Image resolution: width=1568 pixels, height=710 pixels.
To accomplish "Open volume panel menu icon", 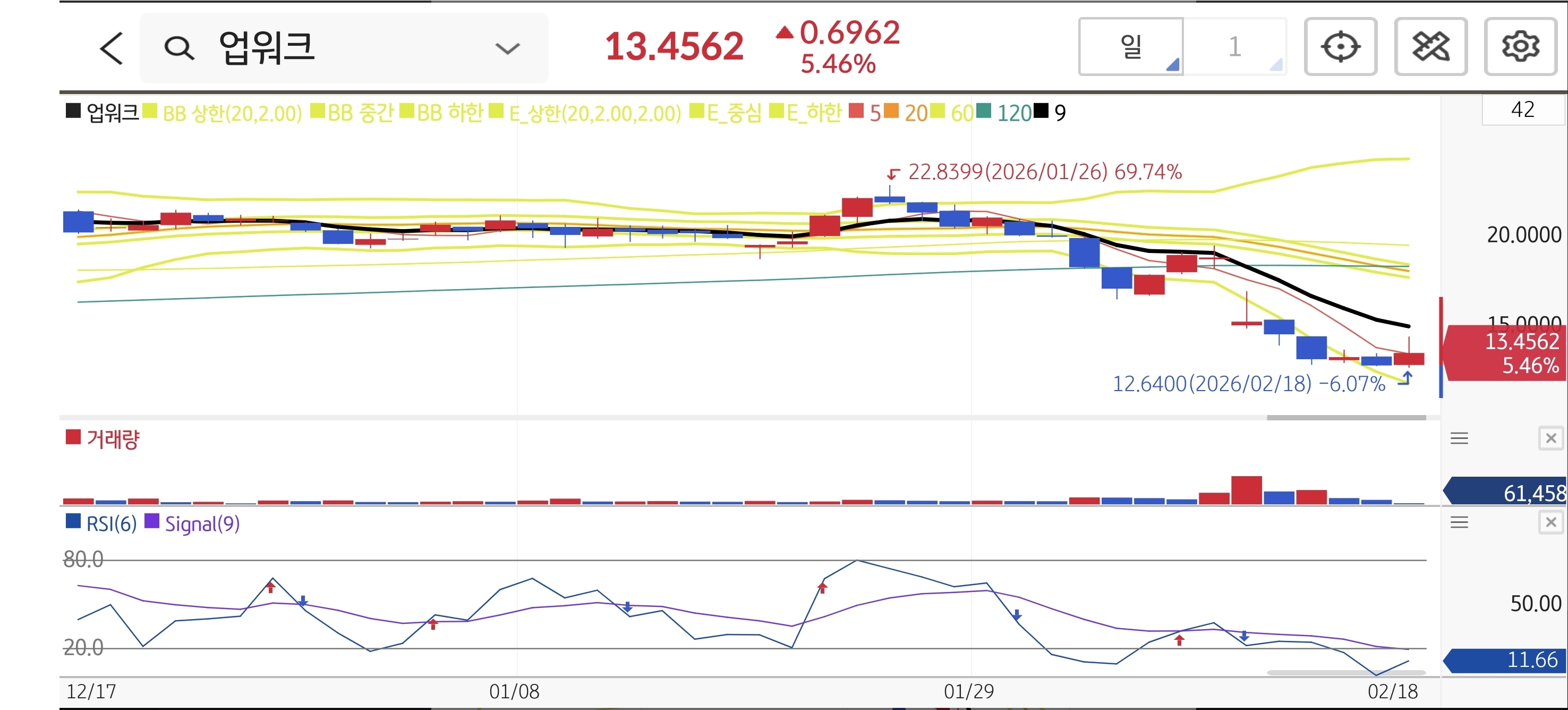I will click(x=1459, y=438).
